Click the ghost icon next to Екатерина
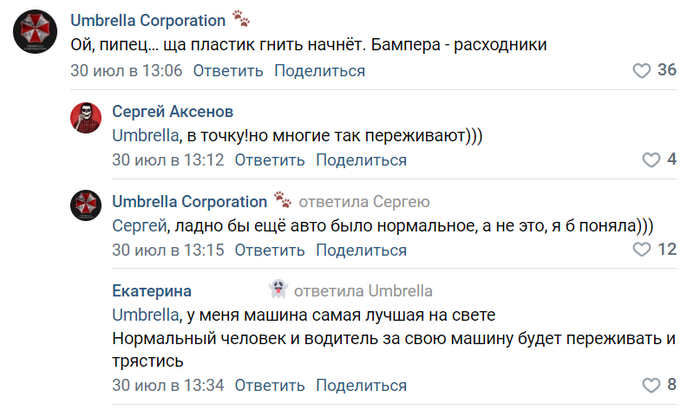The height and width of the screenshot is (410, 700). pos(277,289)
